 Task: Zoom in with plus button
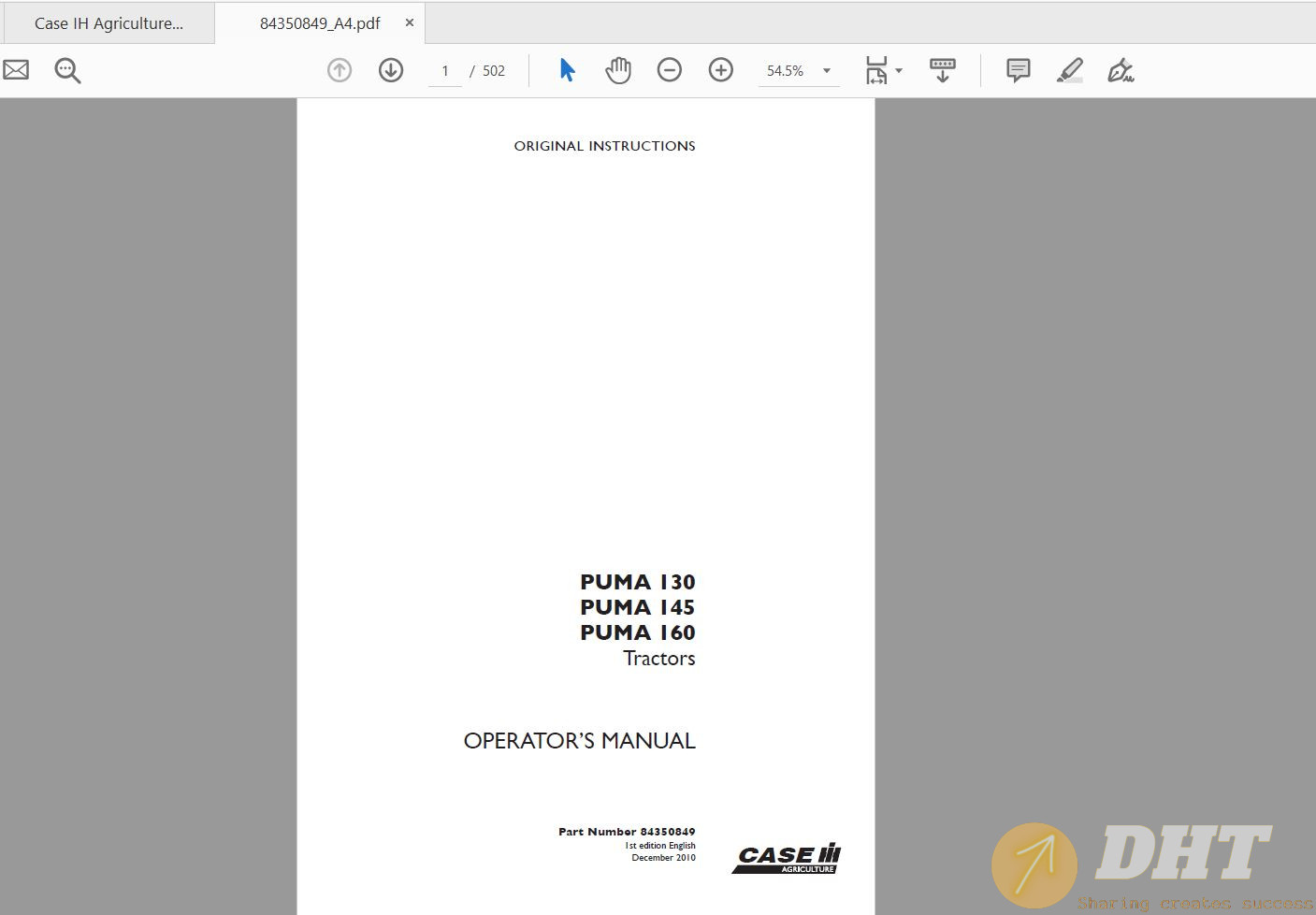[x=720, y=70]
